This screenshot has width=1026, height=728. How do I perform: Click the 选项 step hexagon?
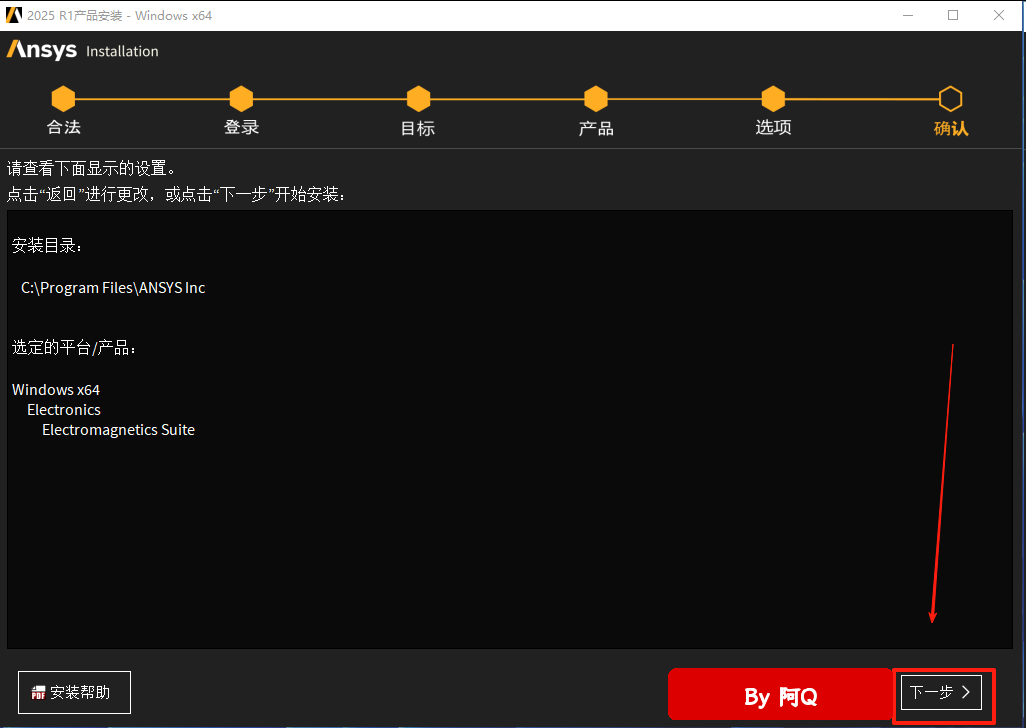click(x=773, y=99)
